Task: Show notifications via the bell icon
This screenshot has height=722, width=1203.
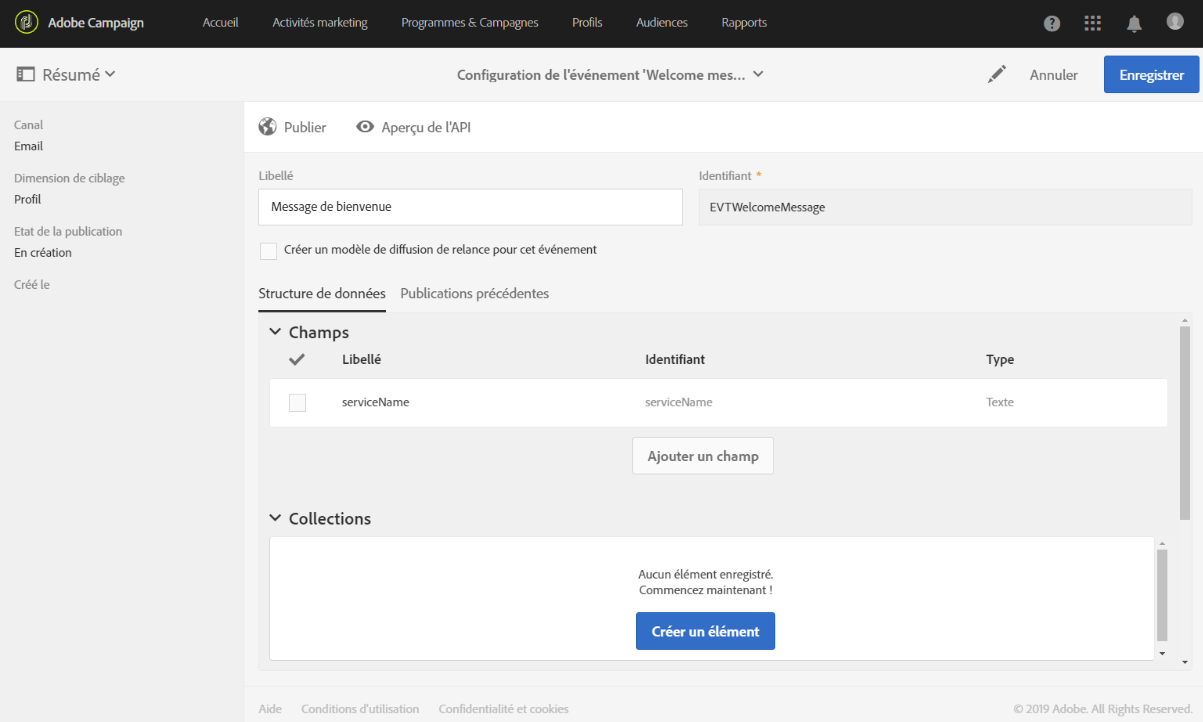Action: pyautogui.click(x=1134, y=24)
